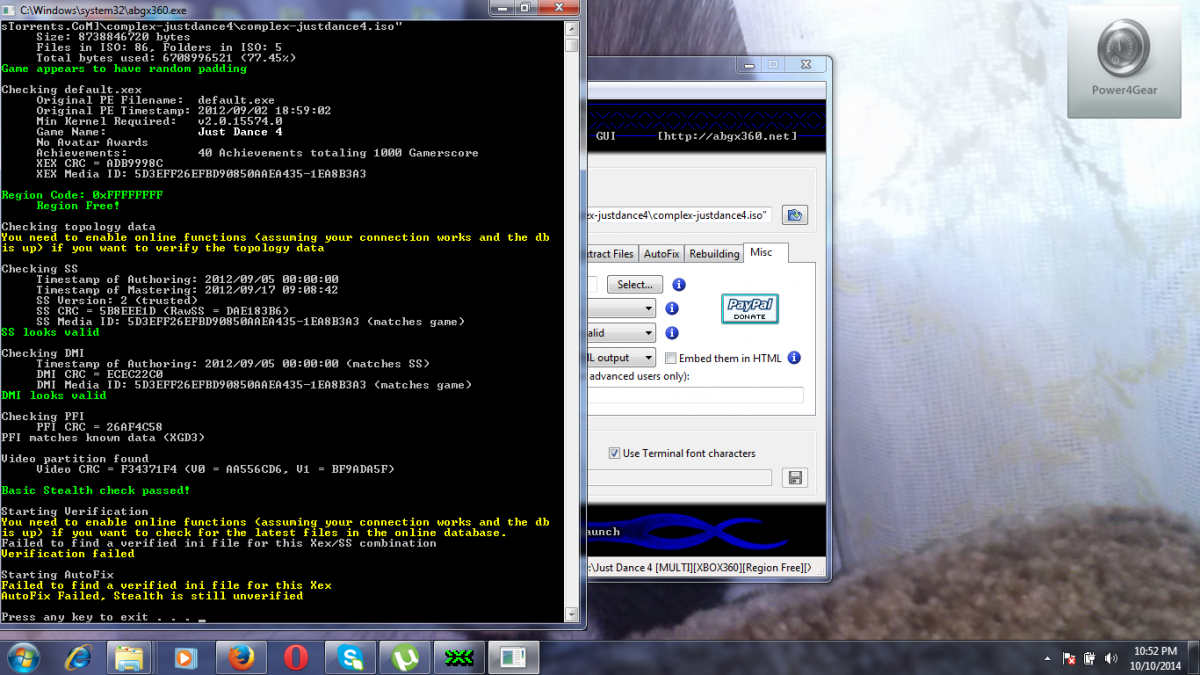This screenshot has width=1200, height=675.
Task: Toggle 'Embed them in HTML' checkbox
Action: tap(671, 358)
